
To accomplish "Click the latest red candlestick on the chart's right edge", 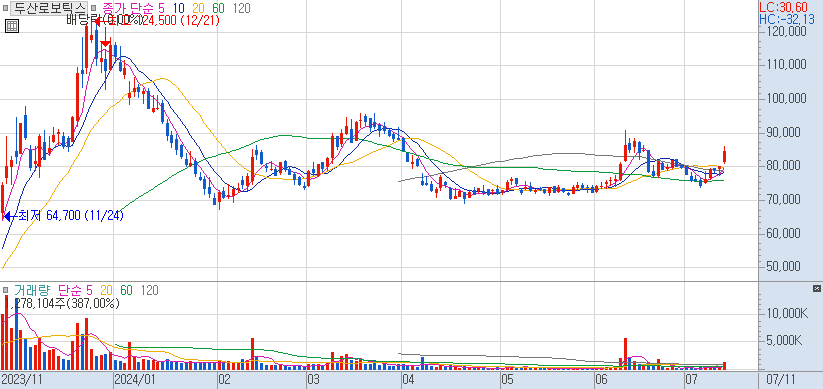I will point(724,156).
